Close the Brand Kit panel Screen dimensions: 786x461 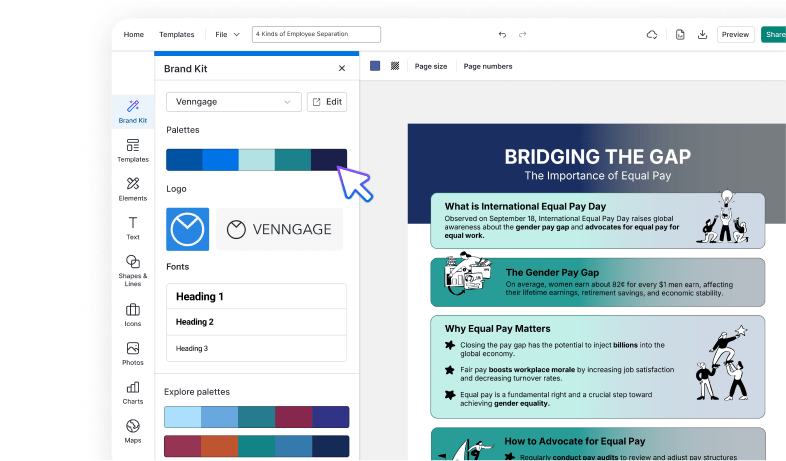(x=342, y=68)
